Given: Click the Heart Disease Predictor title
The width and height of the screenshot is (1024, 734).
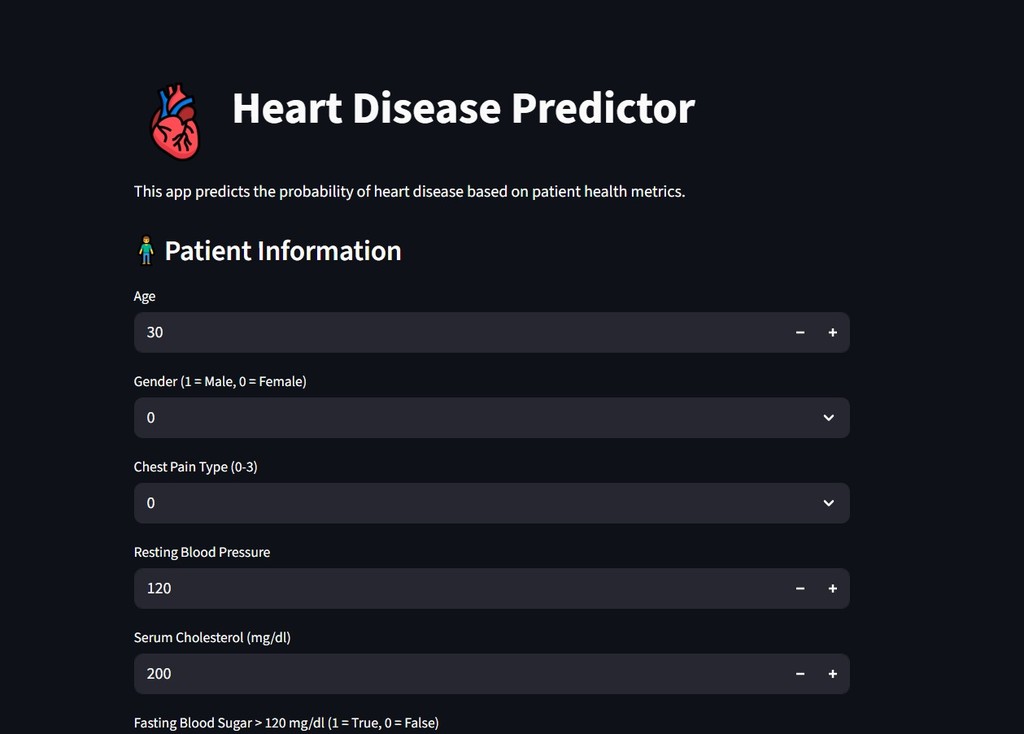Looking at the screenshot, I should click(463, 108).
